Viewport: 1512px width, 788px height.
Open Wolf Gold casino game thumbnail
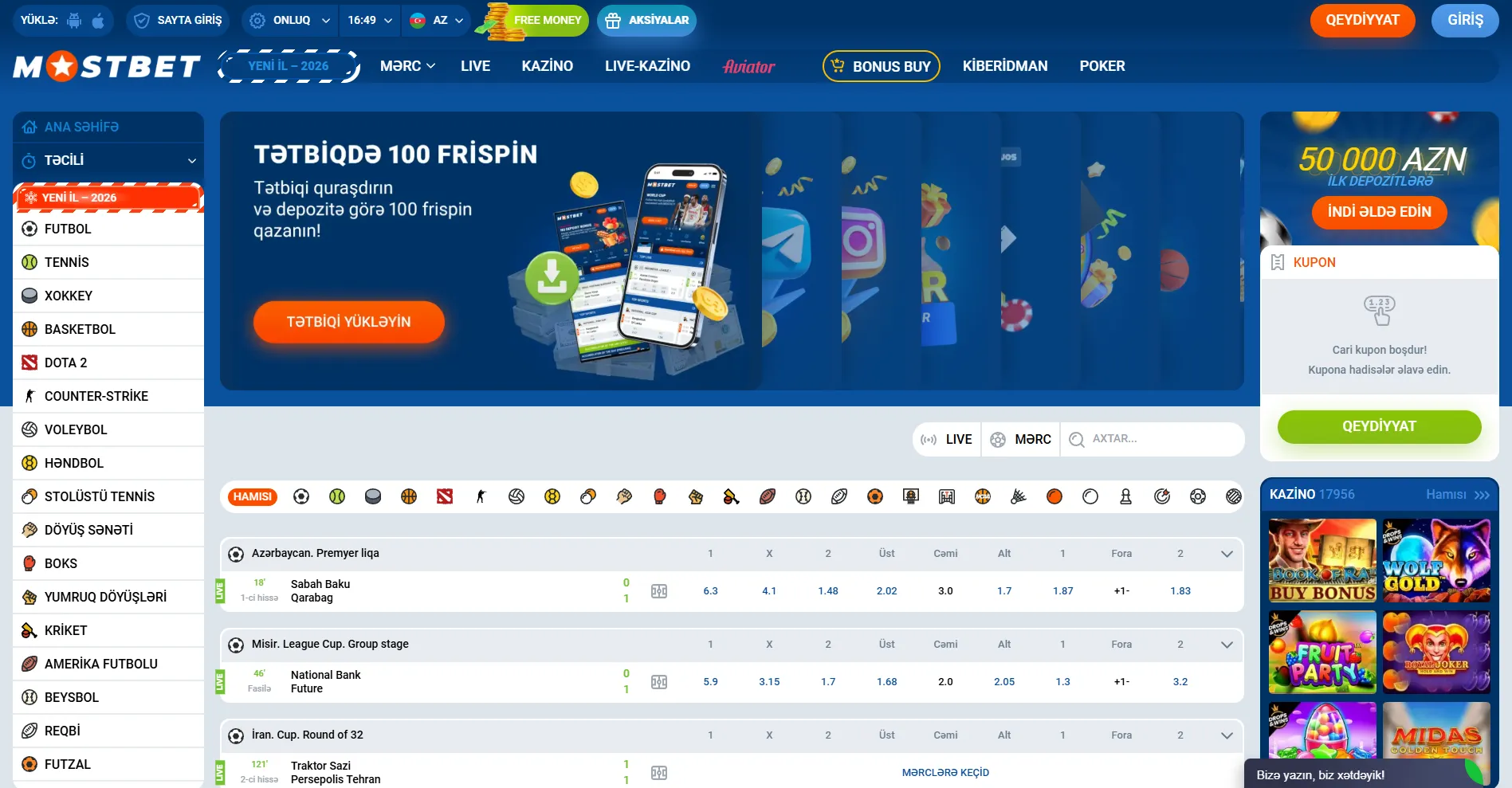1436,561
